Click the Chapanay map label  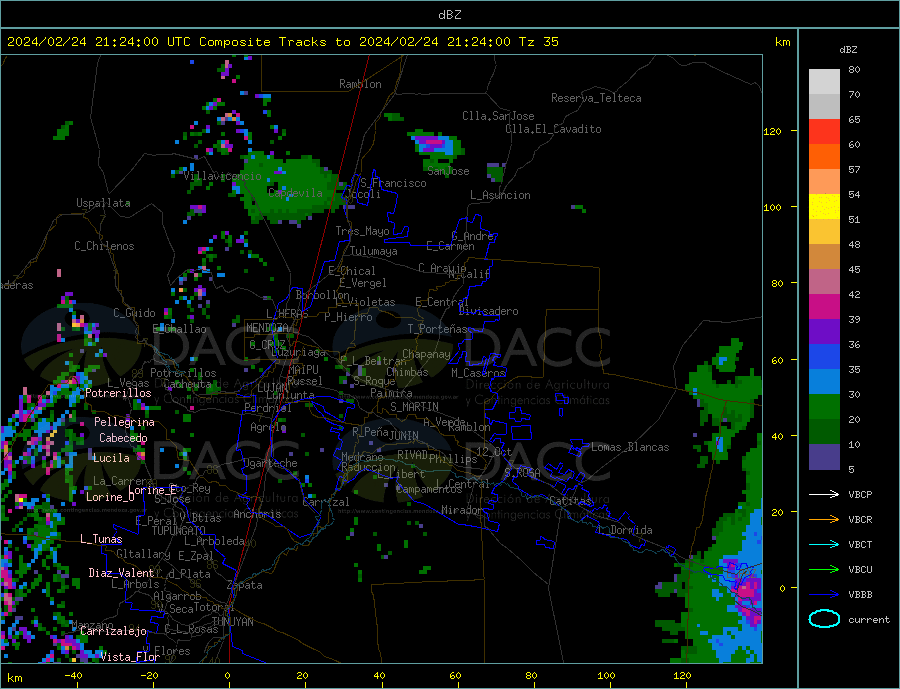426,354
